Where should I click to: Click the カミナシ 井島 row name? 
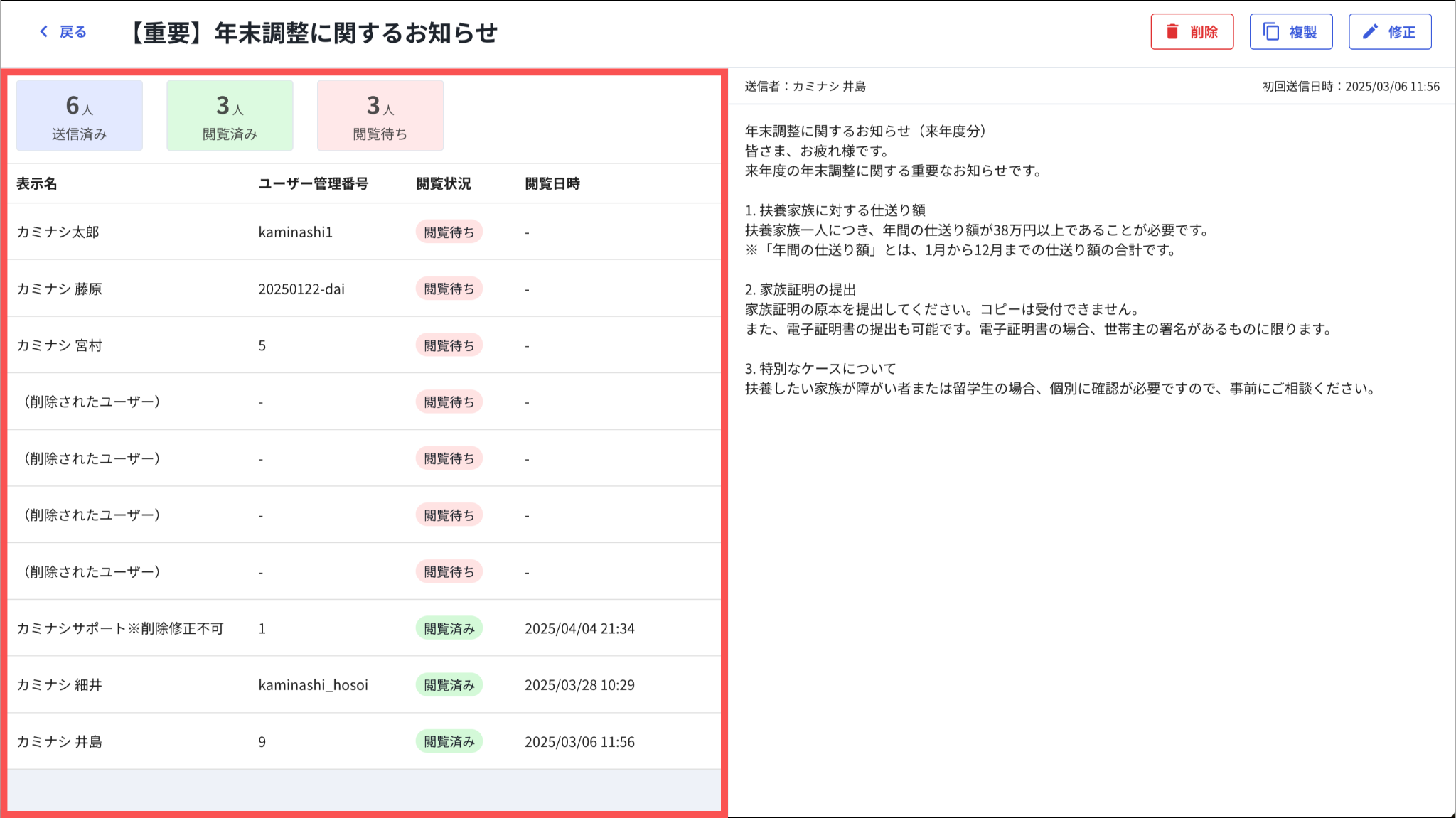[60, 742]
